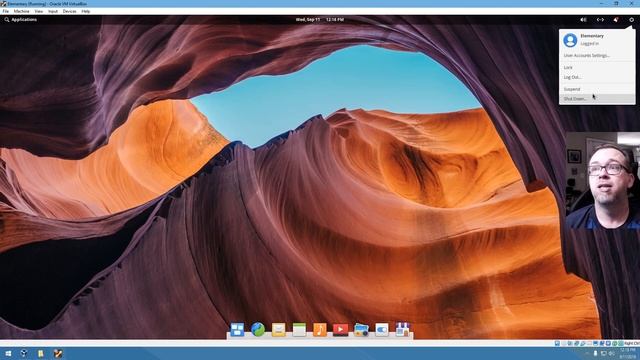Open File Explorer in the Windows taskbar
This screenshot has width=640, height=360.
41,353
